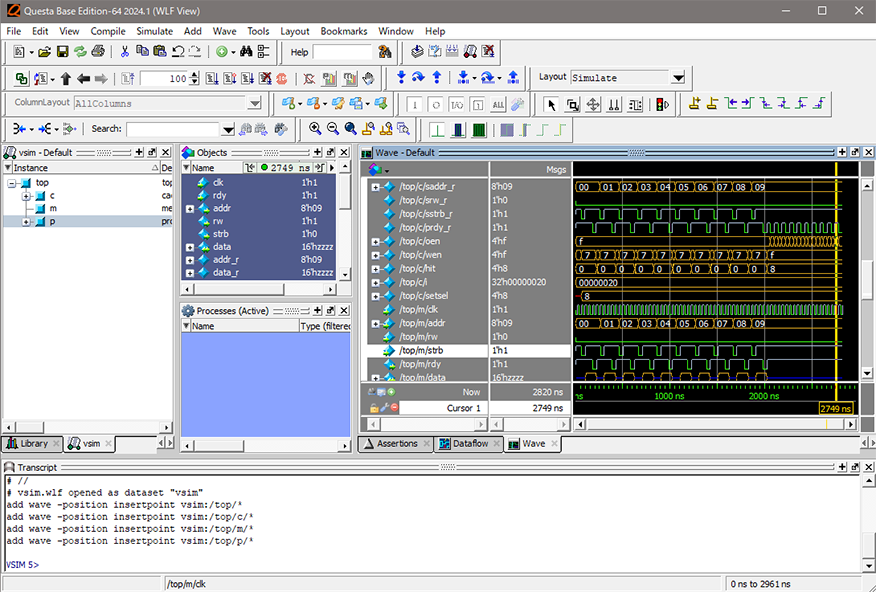Enable Zoom Mode rectangle tool
The image size is (876, 592).
tap(573, 104)
